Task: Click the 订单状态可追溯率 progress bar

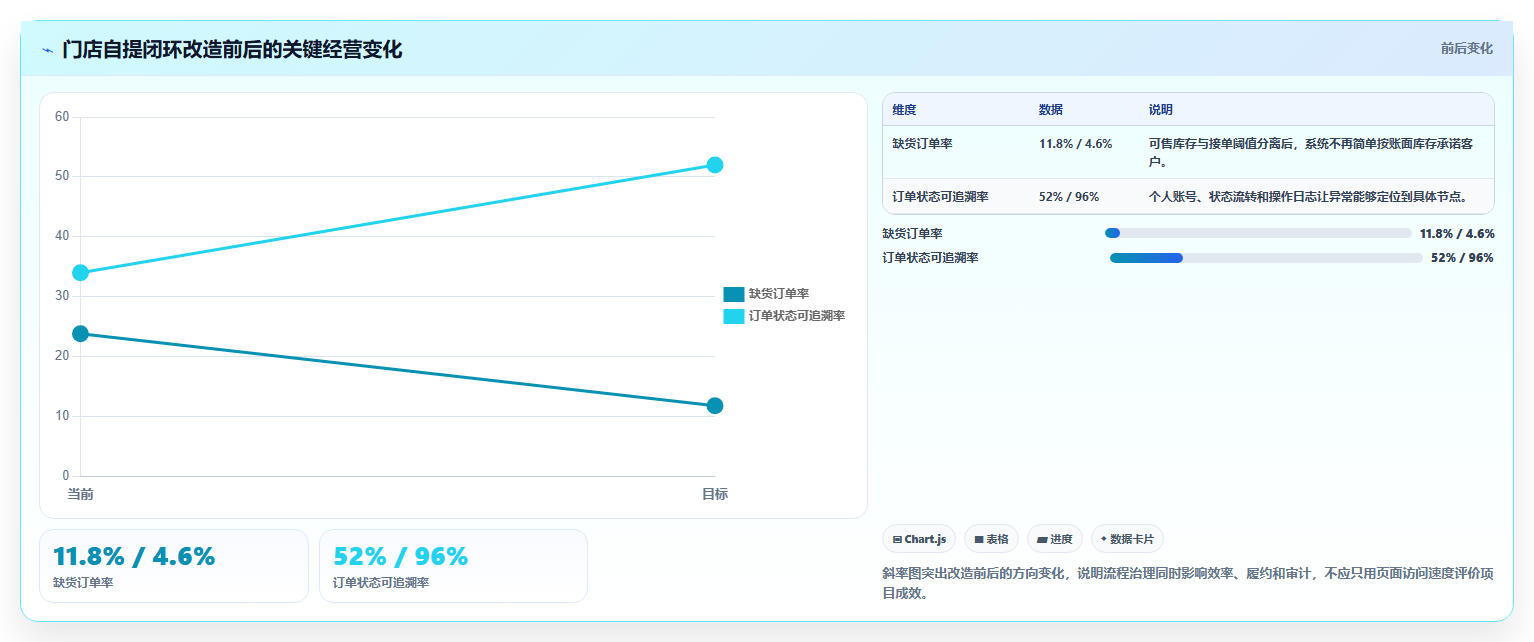Action: (x=1266, y=258)
